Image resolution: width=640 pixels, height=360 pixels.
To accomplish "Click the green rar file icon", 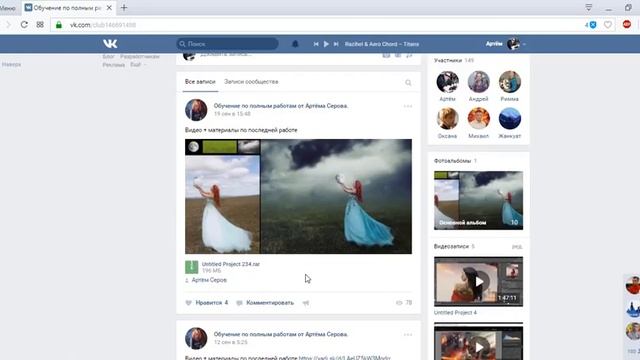I will pos(191,267).
